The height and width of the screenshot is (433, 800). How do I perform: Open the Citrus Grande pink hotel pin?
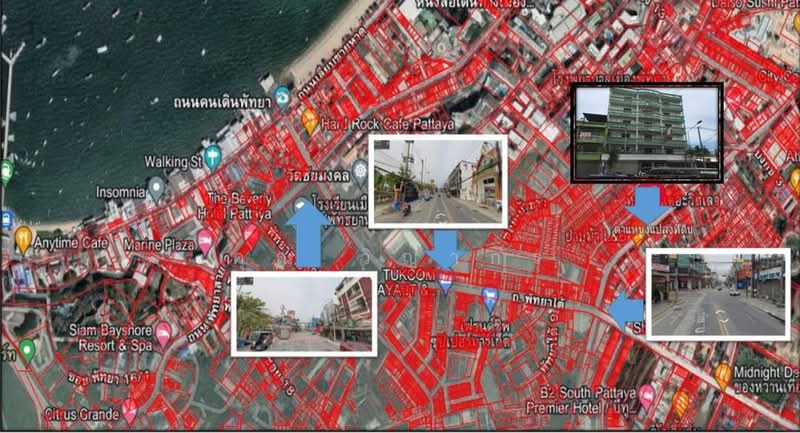(130, 411)
